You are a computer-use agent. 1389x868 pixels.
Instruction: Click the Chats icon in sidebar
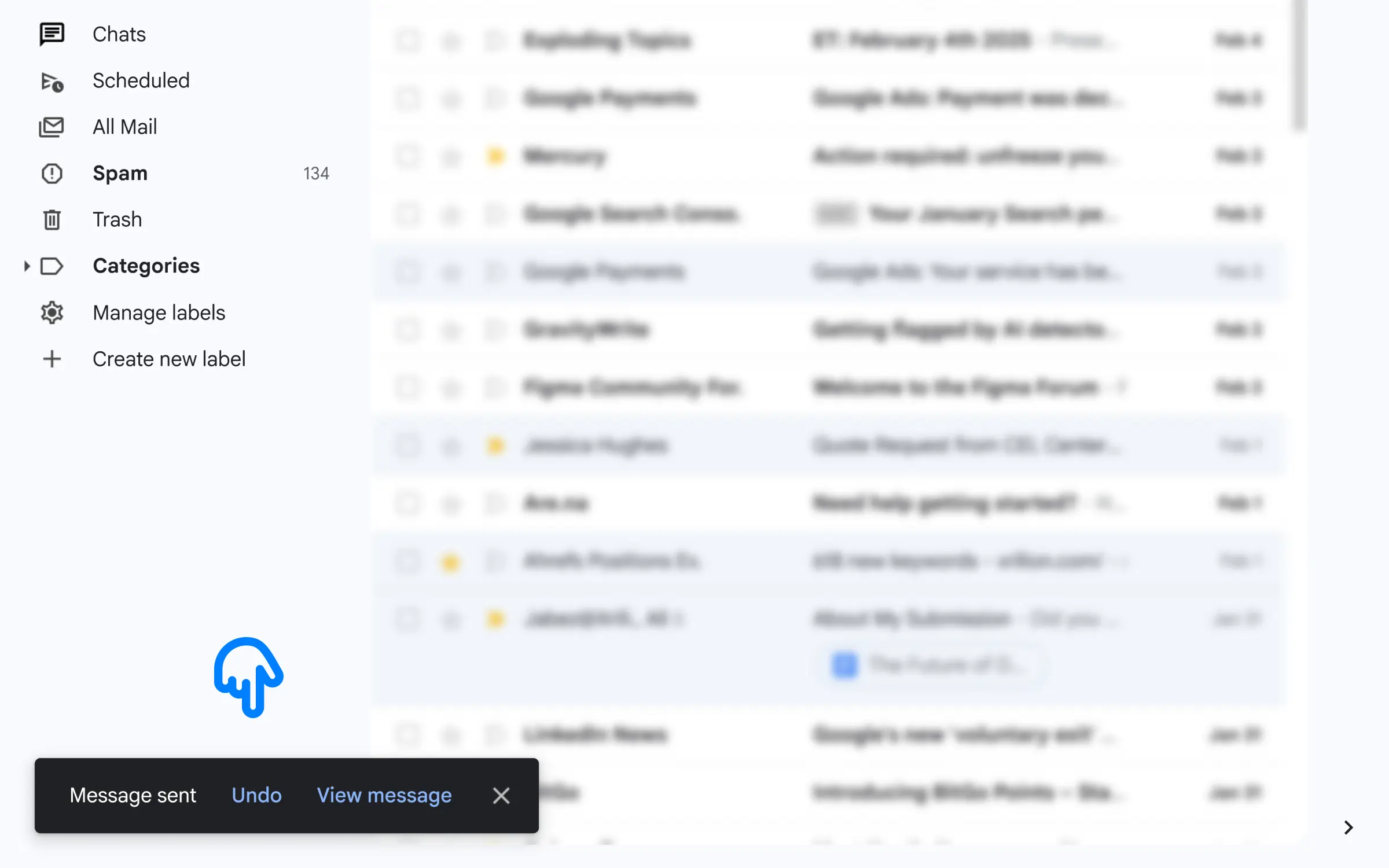[51, 33]
